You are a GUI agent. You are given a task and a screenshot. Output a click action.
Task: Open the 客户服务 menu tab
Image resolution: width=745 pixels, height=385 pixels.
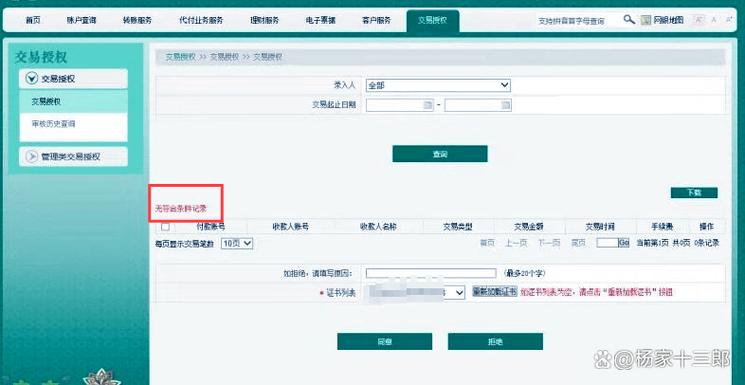[376, 20]
